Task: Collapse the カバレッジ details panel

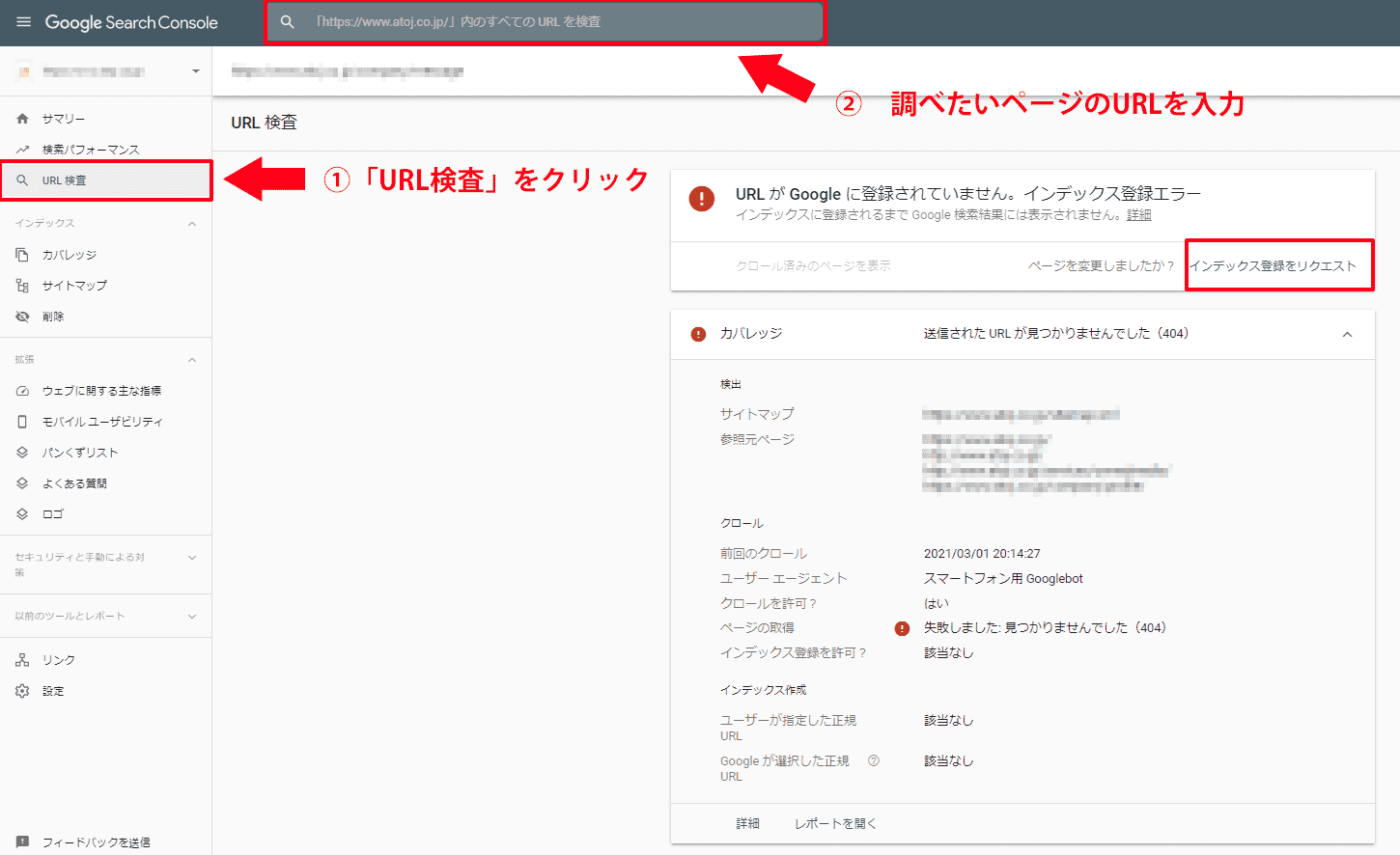Action: point(1348,334)
